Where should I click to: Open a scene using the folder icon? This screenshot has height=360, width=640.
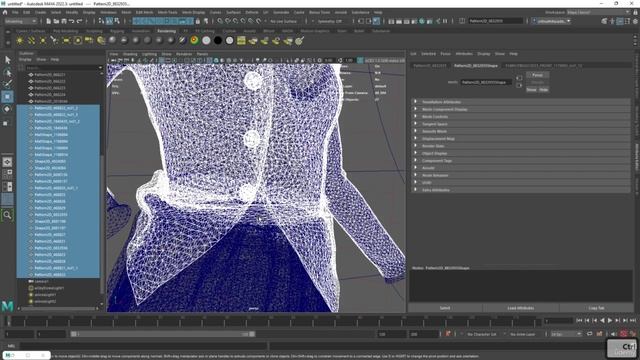(x=56, y=21)
